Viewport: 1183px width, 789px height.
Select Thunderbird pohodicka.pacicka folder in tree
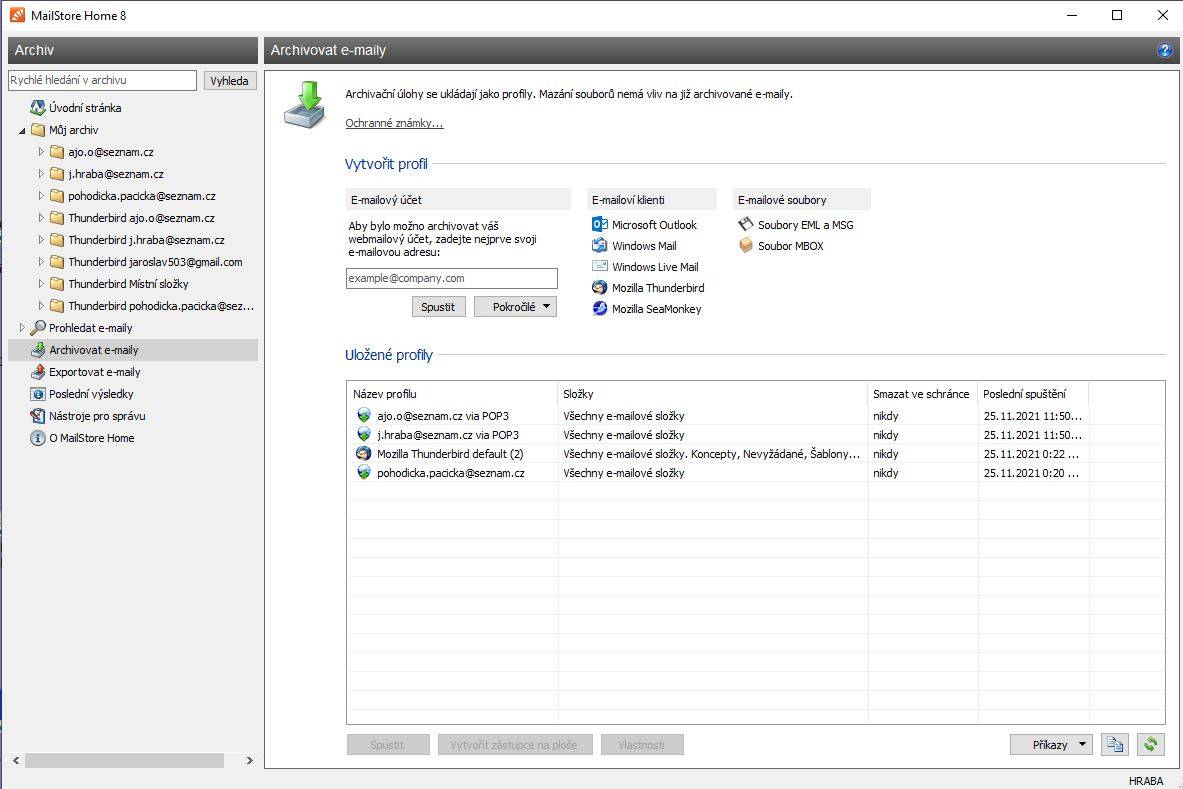coord(161,305)
